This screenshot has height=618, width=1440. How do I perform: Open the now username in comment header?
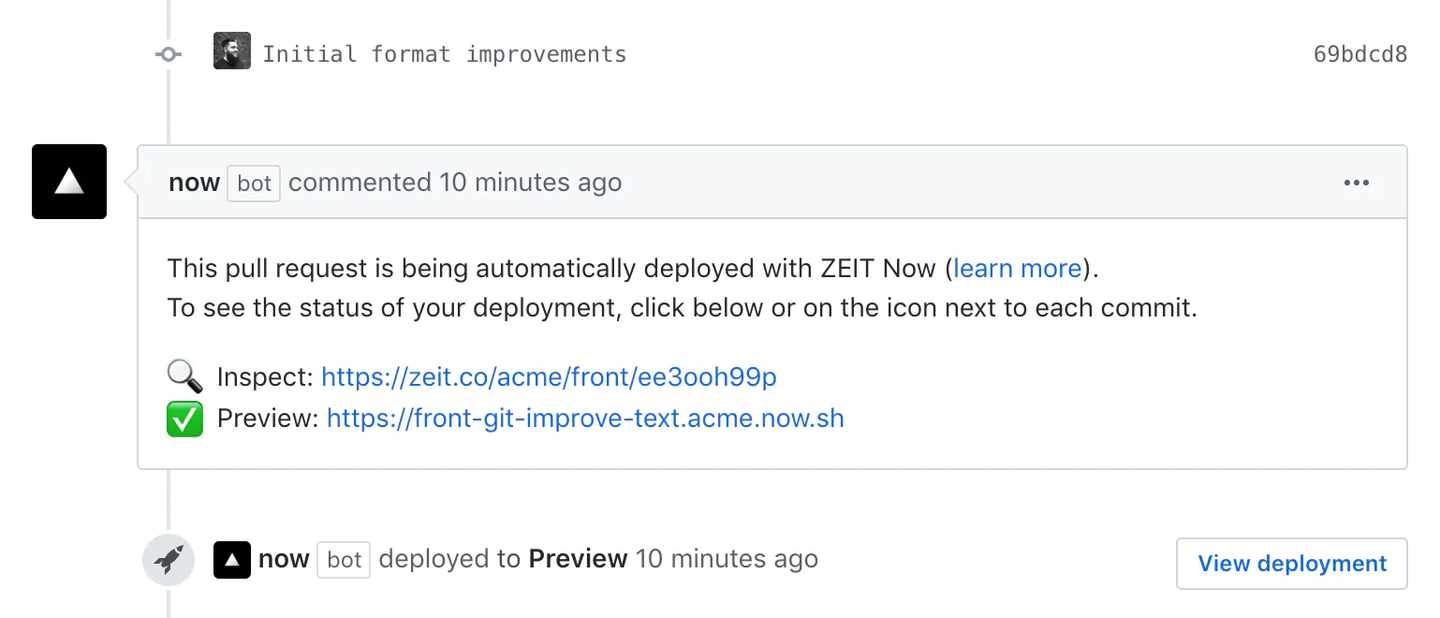[194, 183]
